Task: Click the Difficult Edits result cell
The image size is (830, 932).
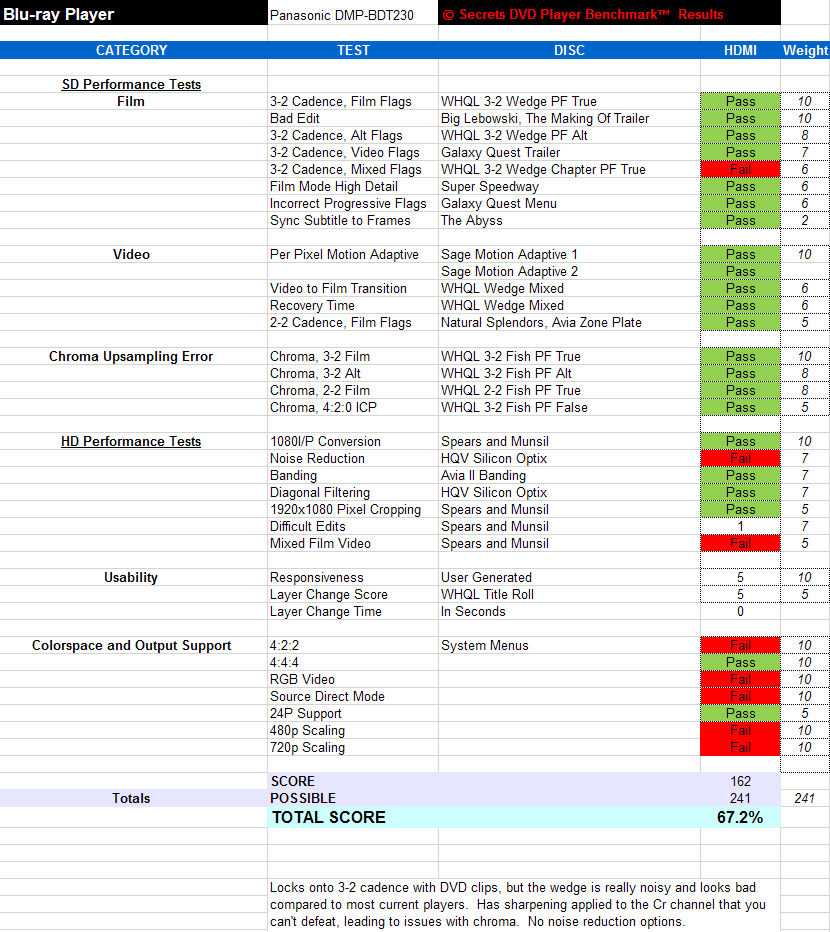Action: (x=740, y=526)
